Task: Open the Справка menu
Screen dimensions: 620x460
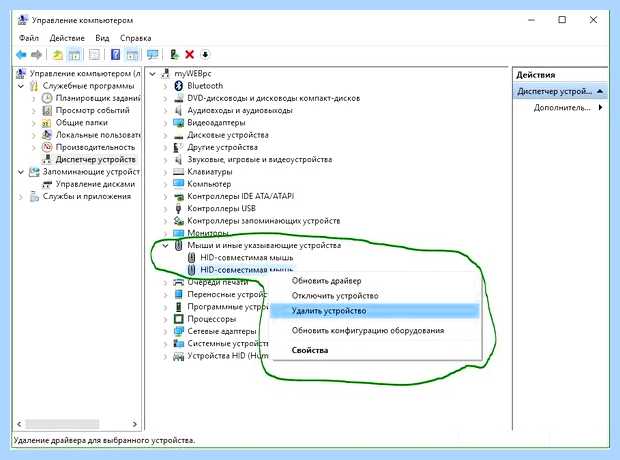Action: pos(136,38)
